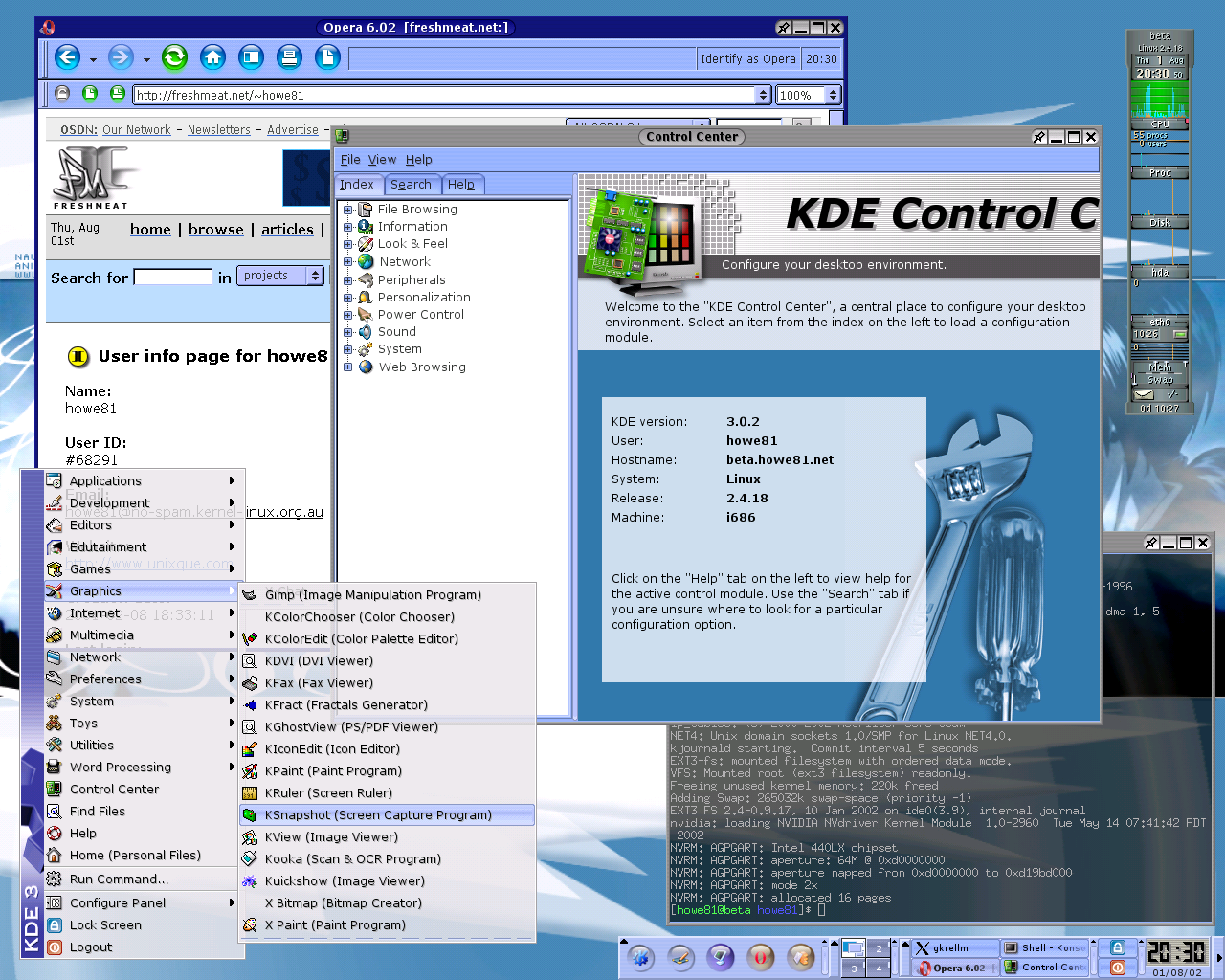Click the Opera launcher in KDE panel
Viewport: 1225px width, 980px height.
[x=761, y=957]
